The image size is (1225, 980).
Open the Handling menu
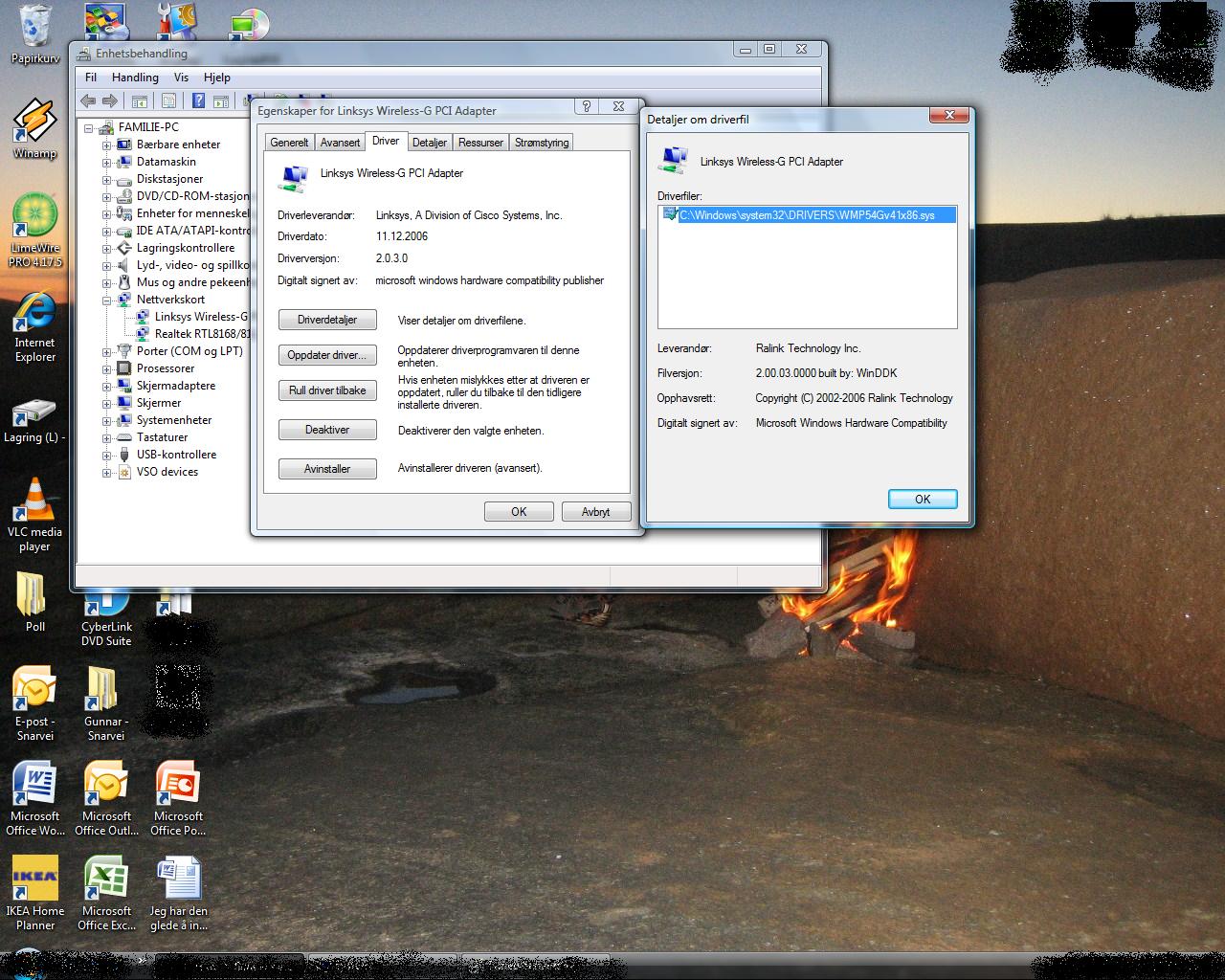pos(135,78)
